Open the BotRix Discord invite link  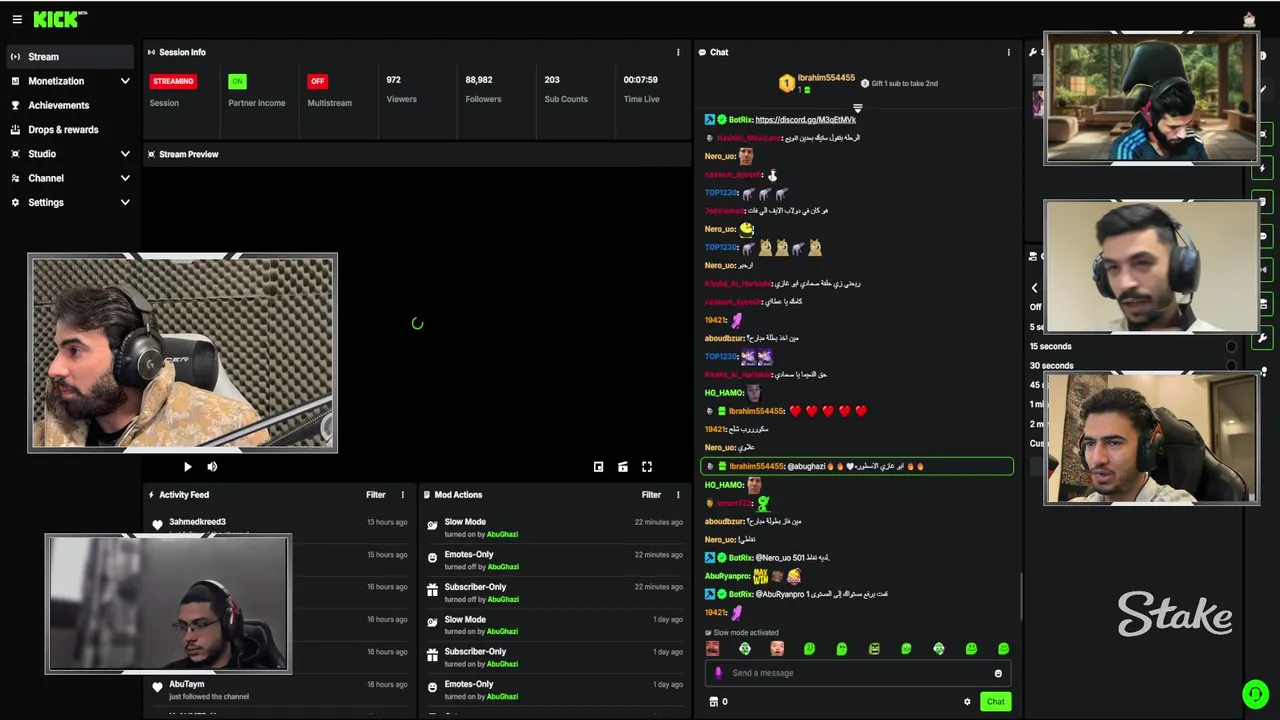click(806, 120)
